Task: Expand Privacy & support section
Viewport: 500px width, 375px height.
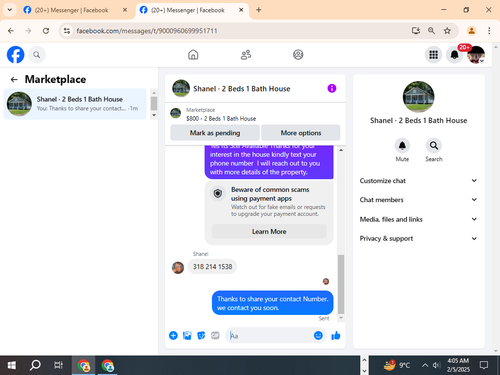Action: tap(418, 238)
